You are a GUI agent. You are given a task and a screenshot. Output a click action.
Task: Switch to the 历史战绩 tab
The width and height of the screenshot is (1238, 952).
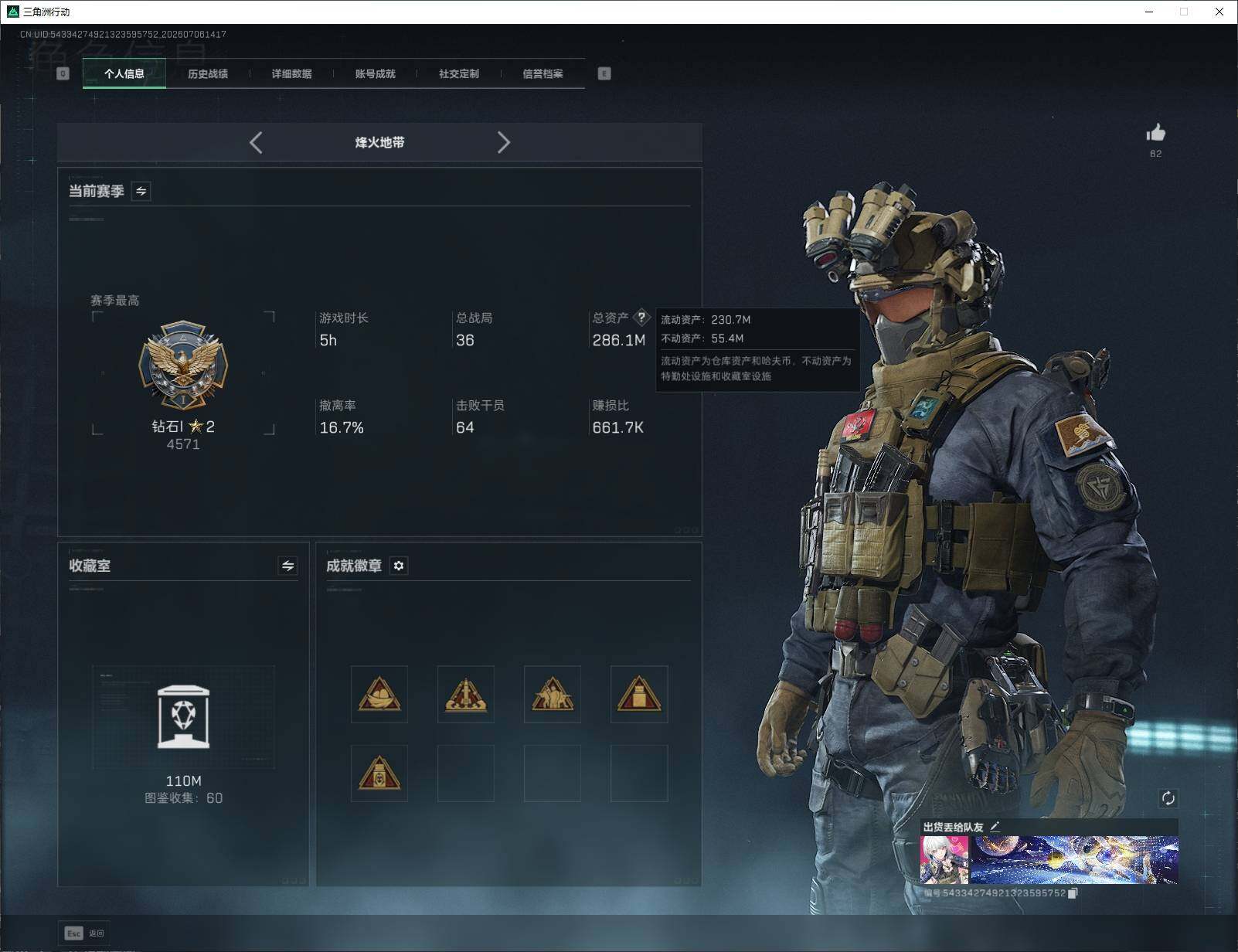208,73
